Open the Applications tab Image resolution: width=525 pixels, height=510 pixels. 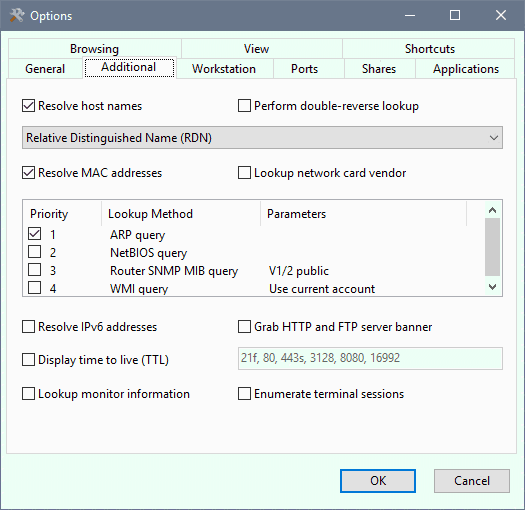click(466, 69)
